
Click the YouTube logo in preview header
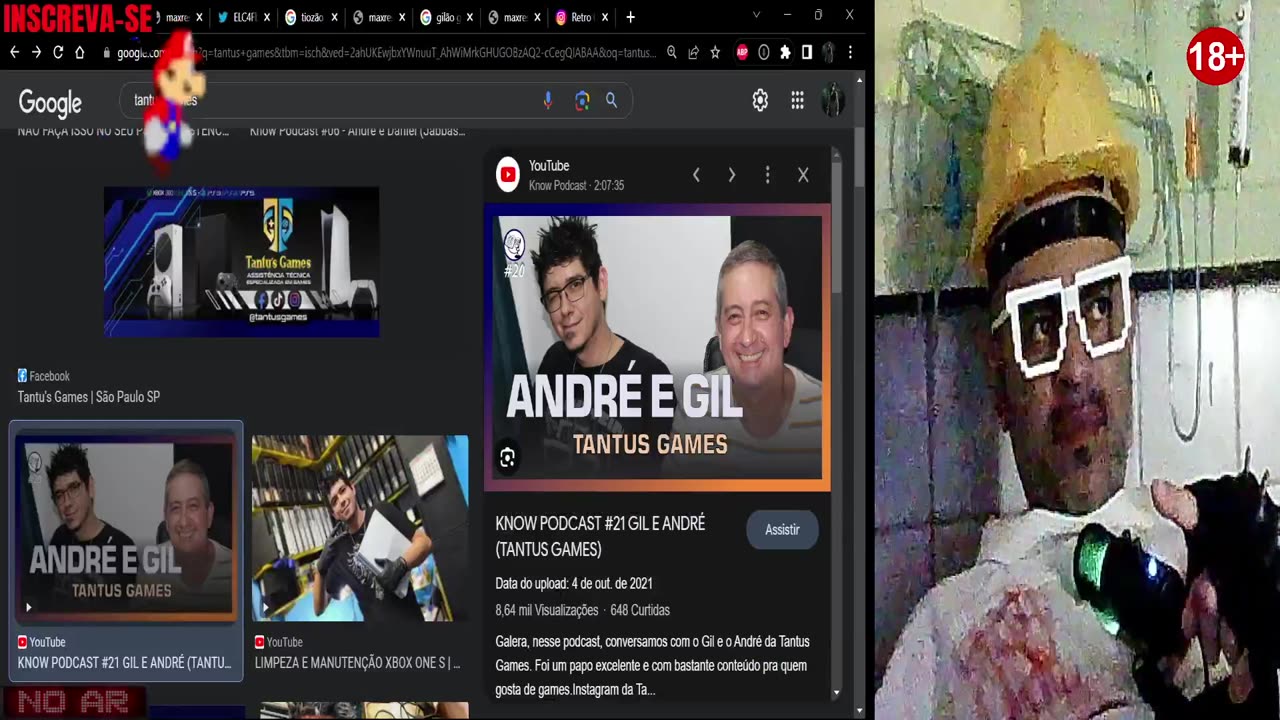(x=508, y=175)
